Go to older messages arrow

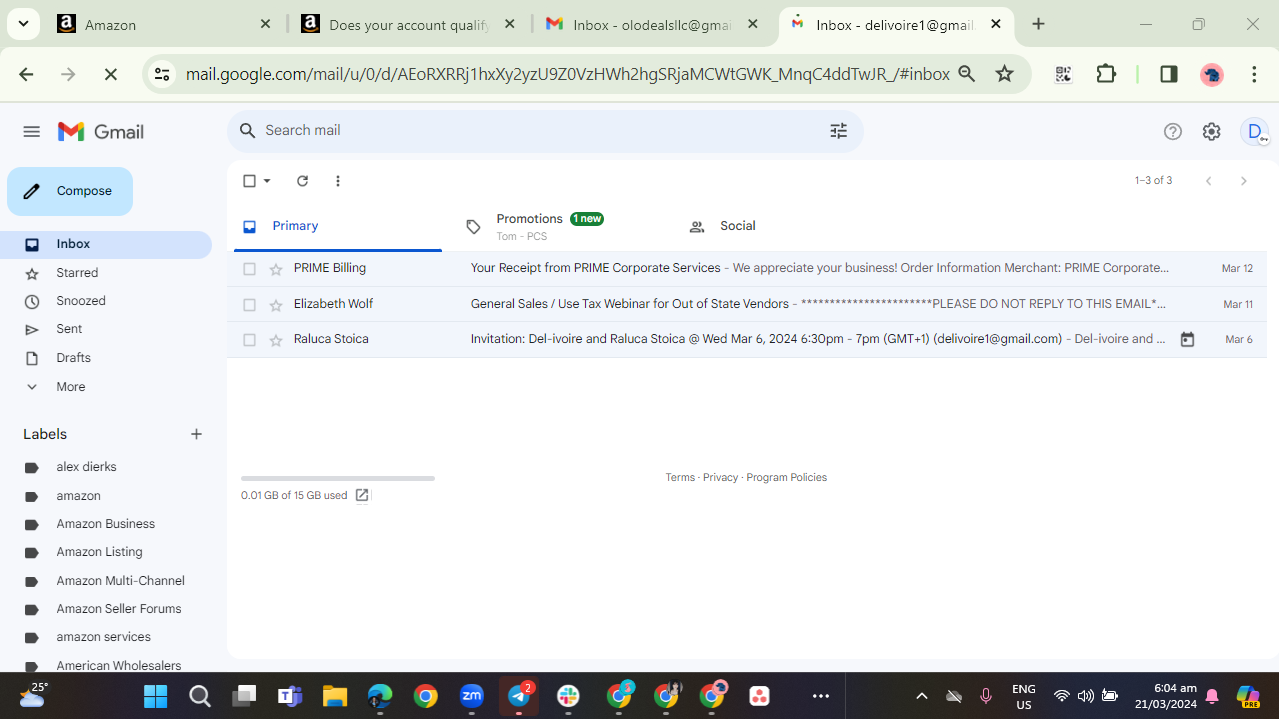(x=1243, y=181)
